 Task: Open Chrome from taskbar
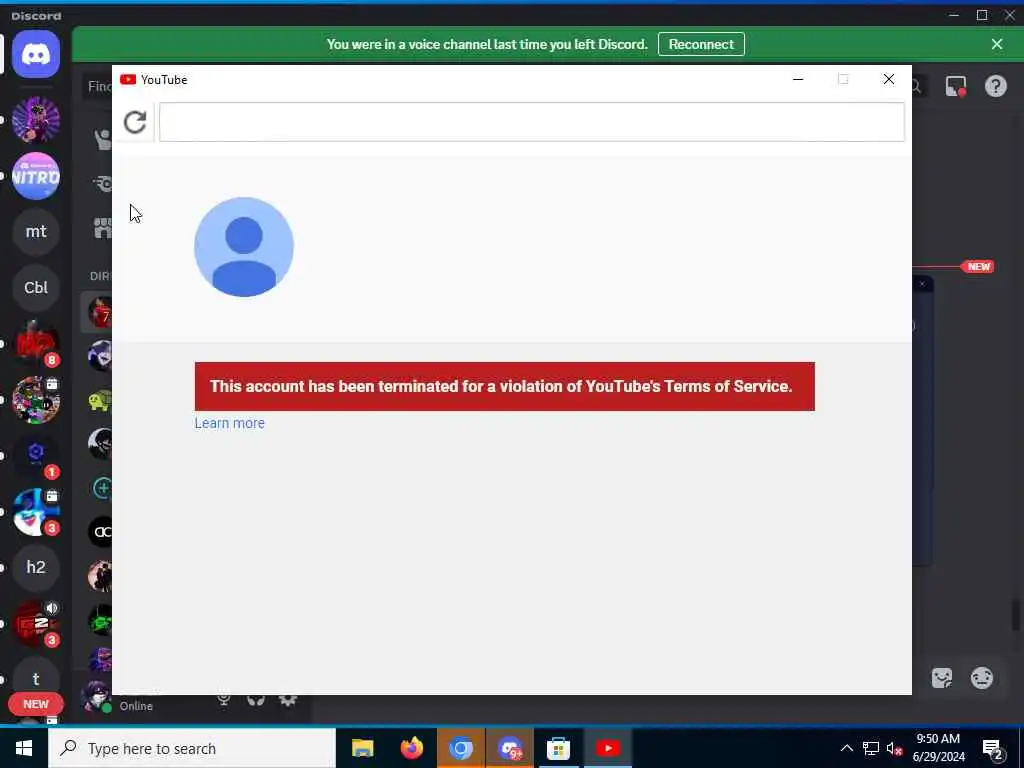point(460,748)
